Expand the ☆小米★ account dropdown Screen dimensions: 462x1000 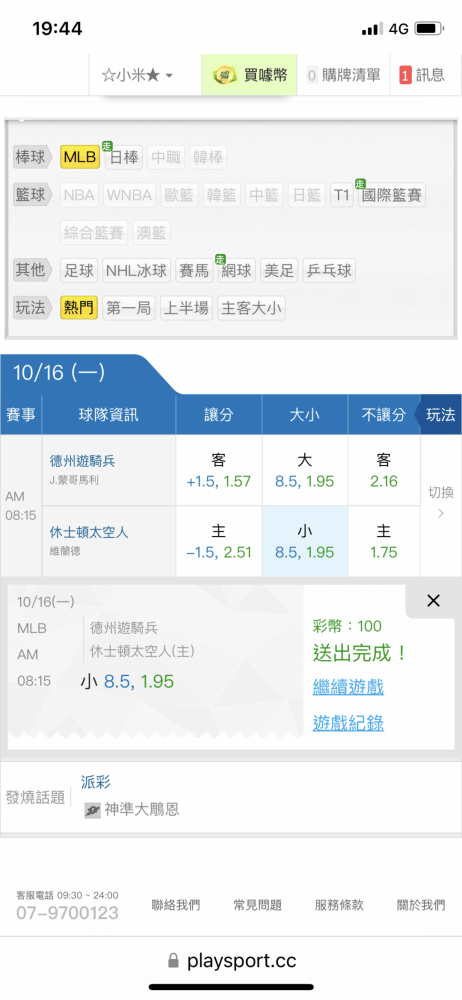pos(137,75)
